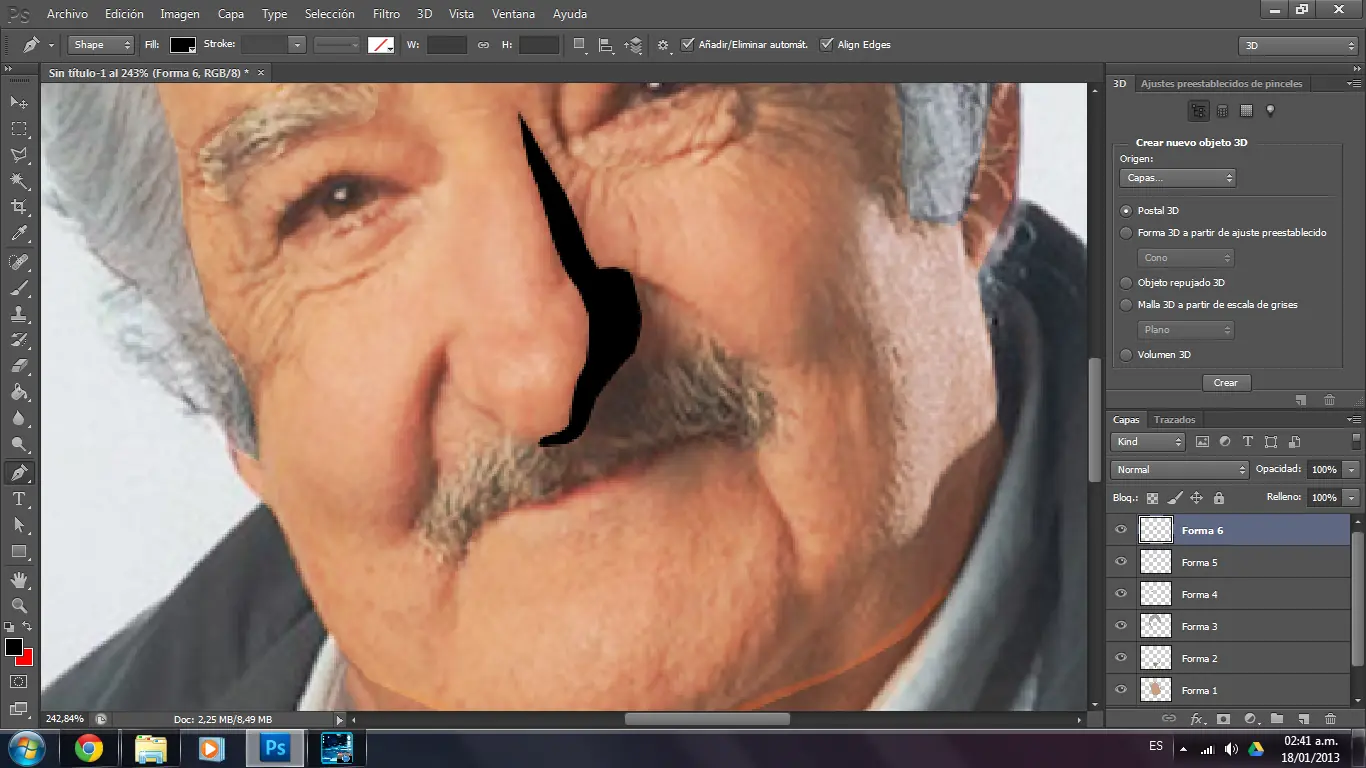This screenshot has height=768, width=1366.
Task: Select Postal 3D radio option
Action: [1127, 211]
